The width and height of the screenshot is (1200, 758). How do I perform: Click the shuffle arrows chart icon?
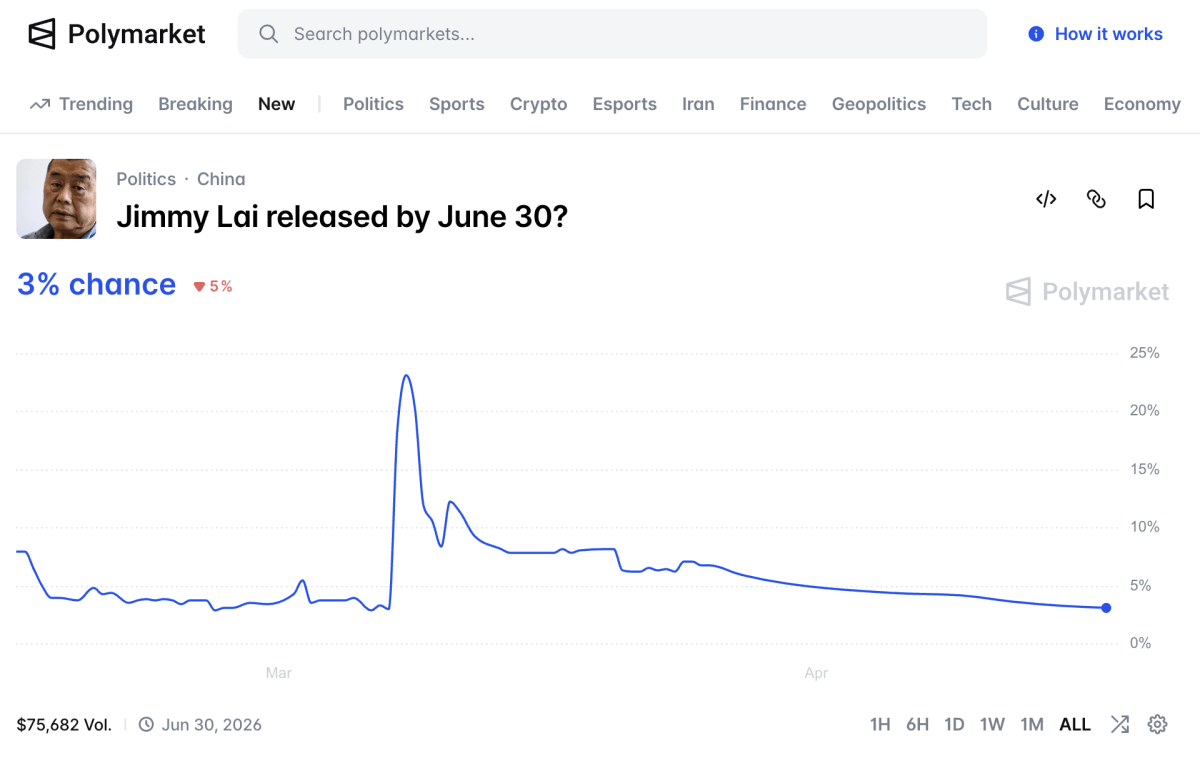[1119, 724]
